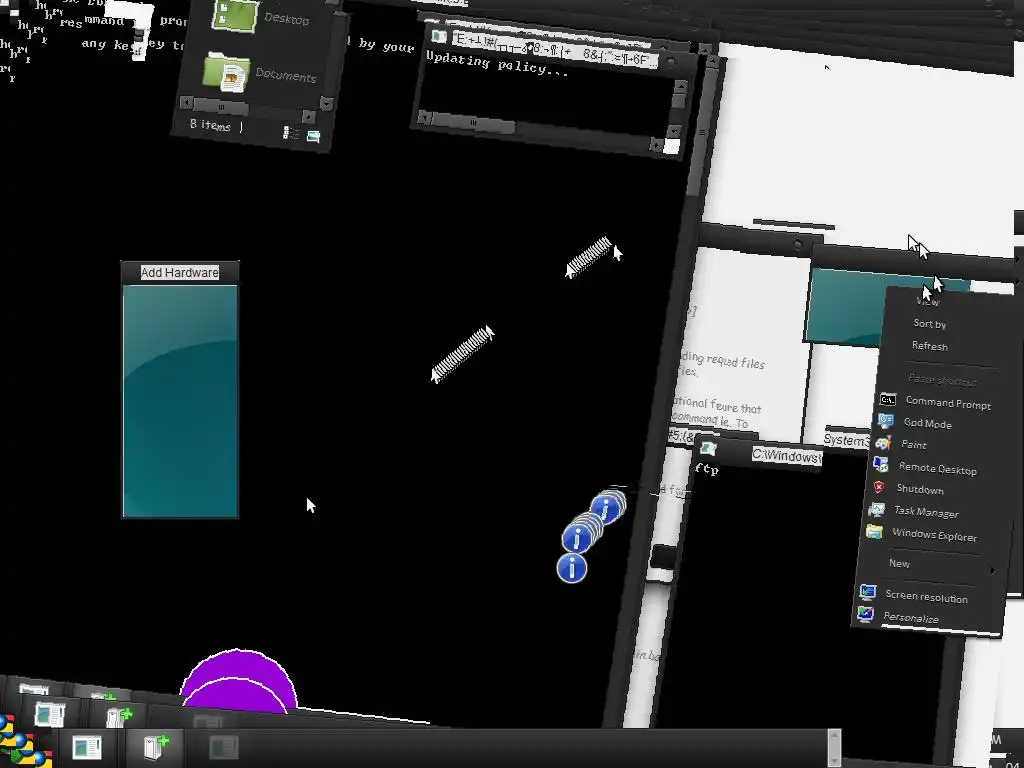Click the ftp prompt text

coord(707,469)
